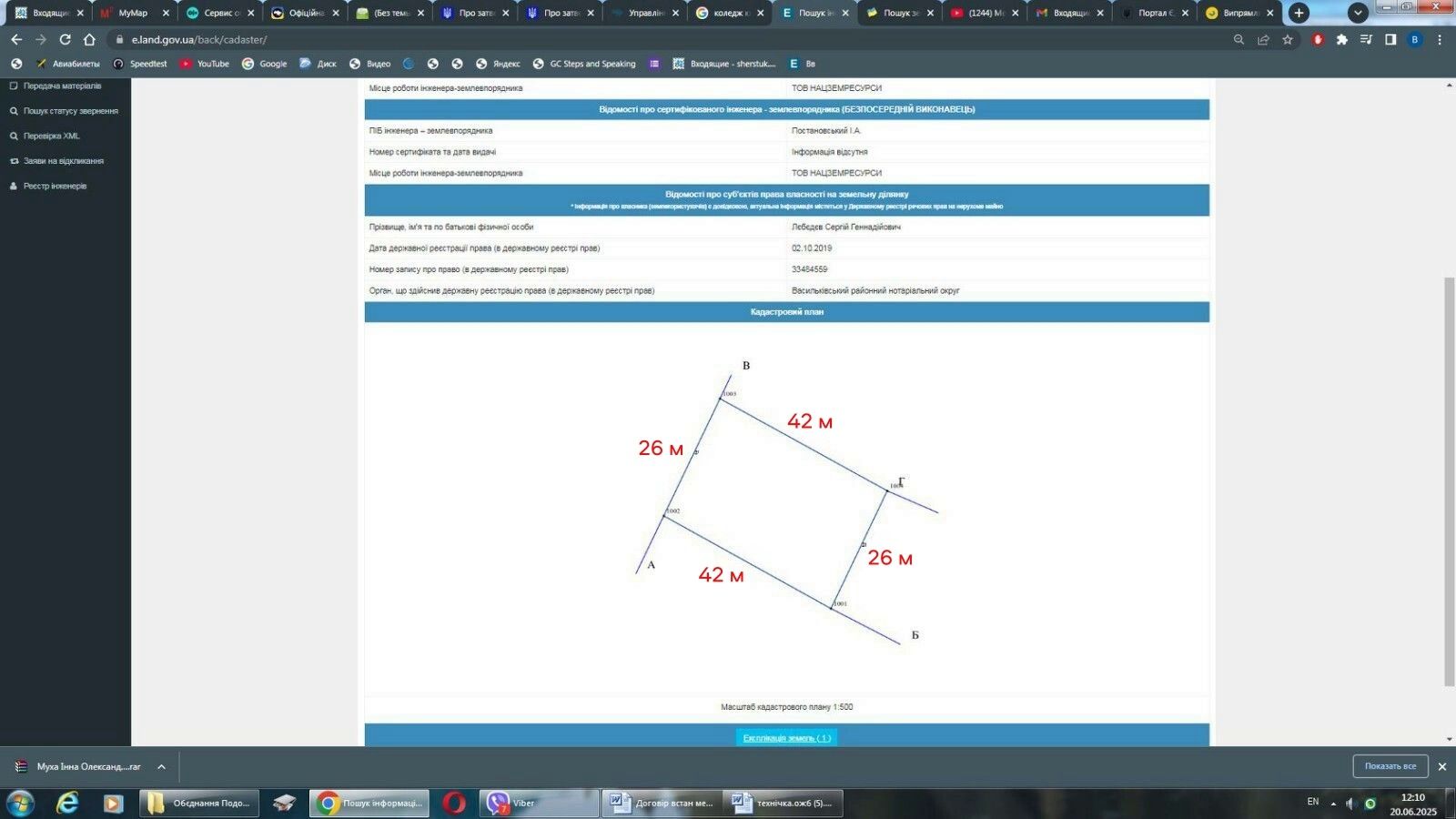Open tab search dropdown arrow
1456x819 pixels.
(x=1358, y=13)
